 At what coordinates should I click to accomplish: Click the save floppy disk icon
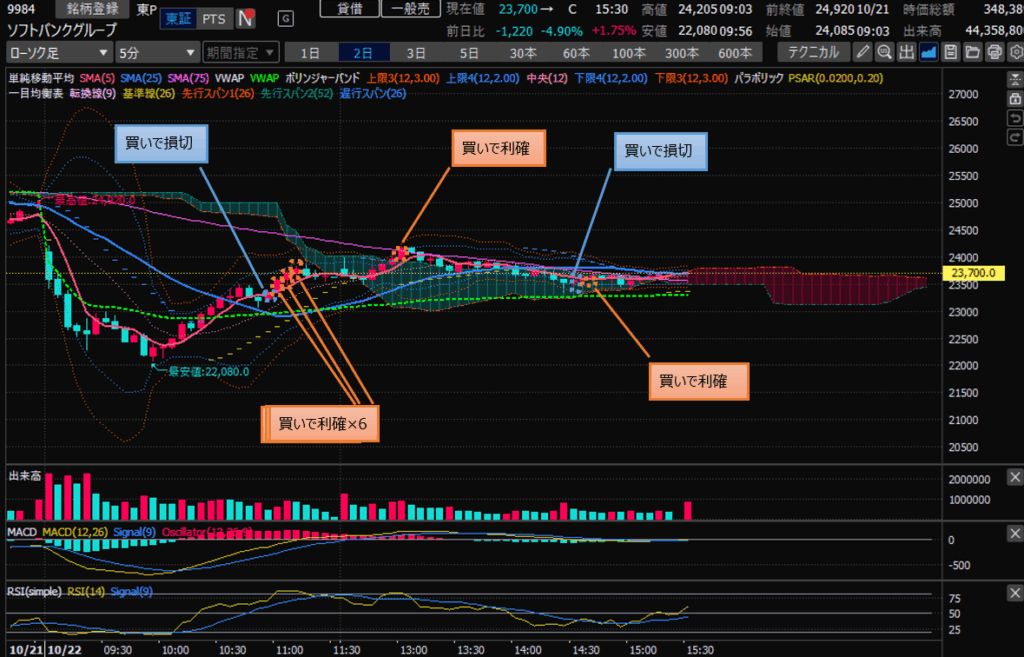click(951, 51)
